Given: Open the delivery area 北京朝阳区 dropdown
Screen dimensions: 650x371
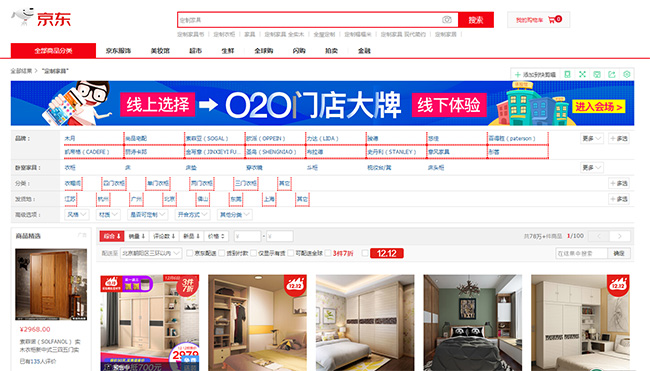Looking at the screenshot, I should click(151, 253).
